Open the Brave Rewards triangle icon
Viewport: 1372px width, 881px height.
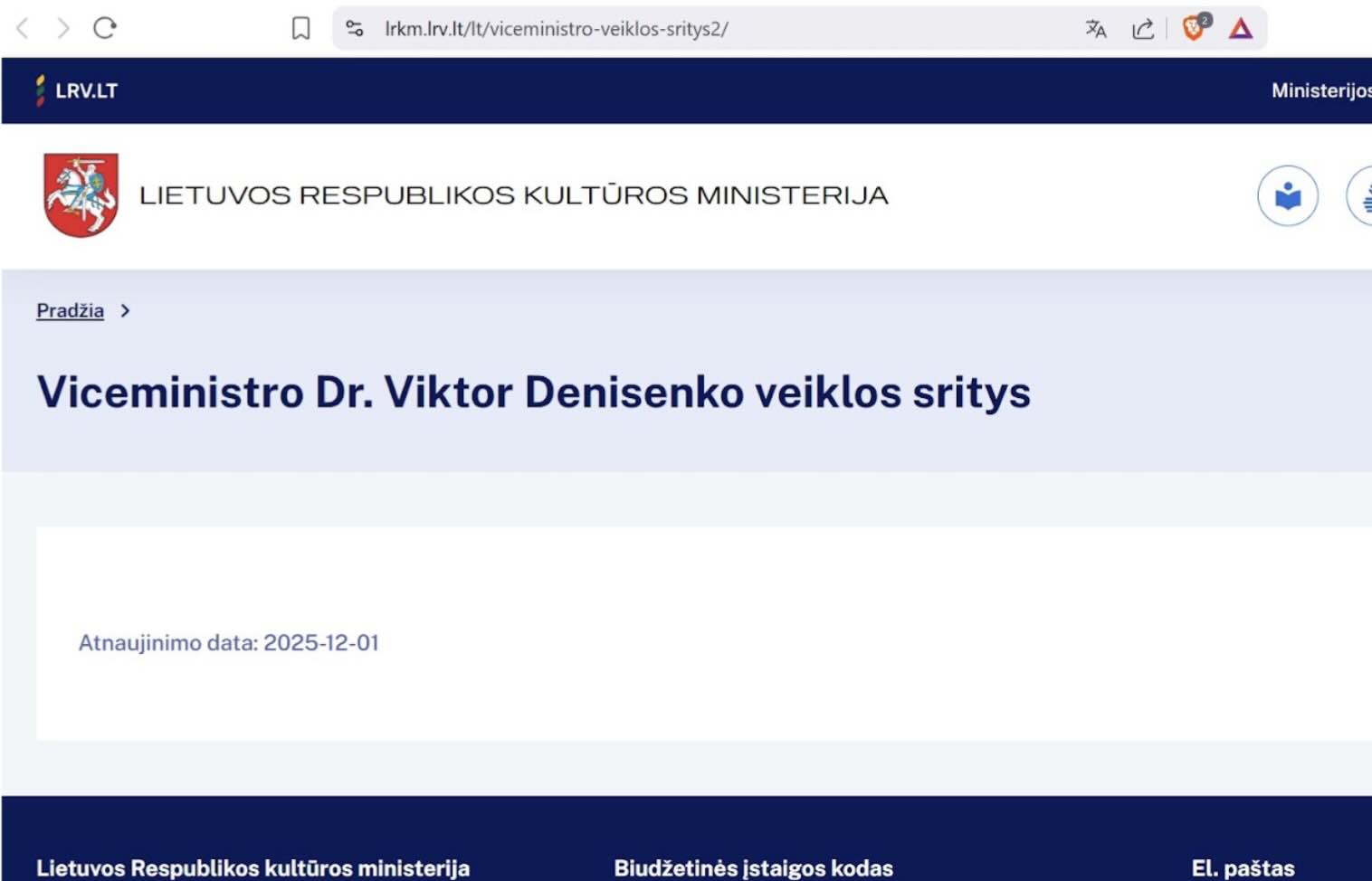[x=1241, y=29]
